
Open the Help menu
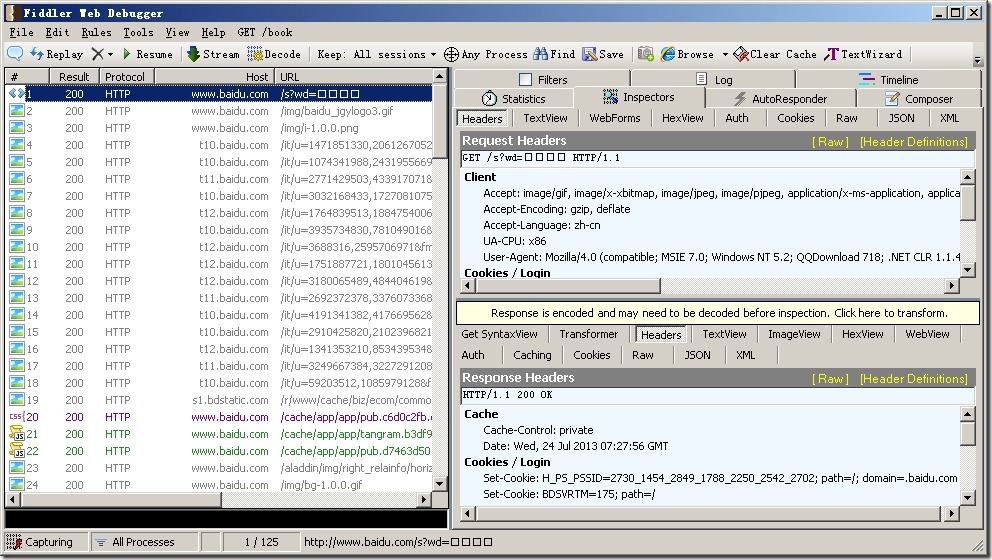point(213,32)
